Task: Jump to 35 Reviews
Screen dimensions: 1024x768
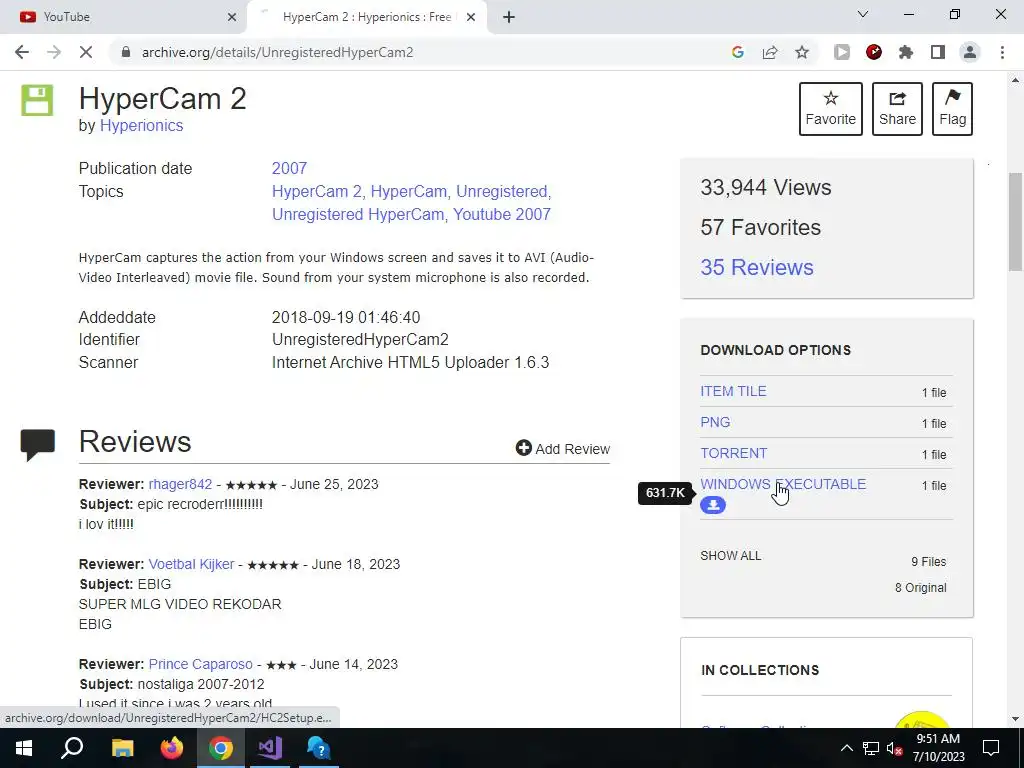Action: click(x=757, y=267)
